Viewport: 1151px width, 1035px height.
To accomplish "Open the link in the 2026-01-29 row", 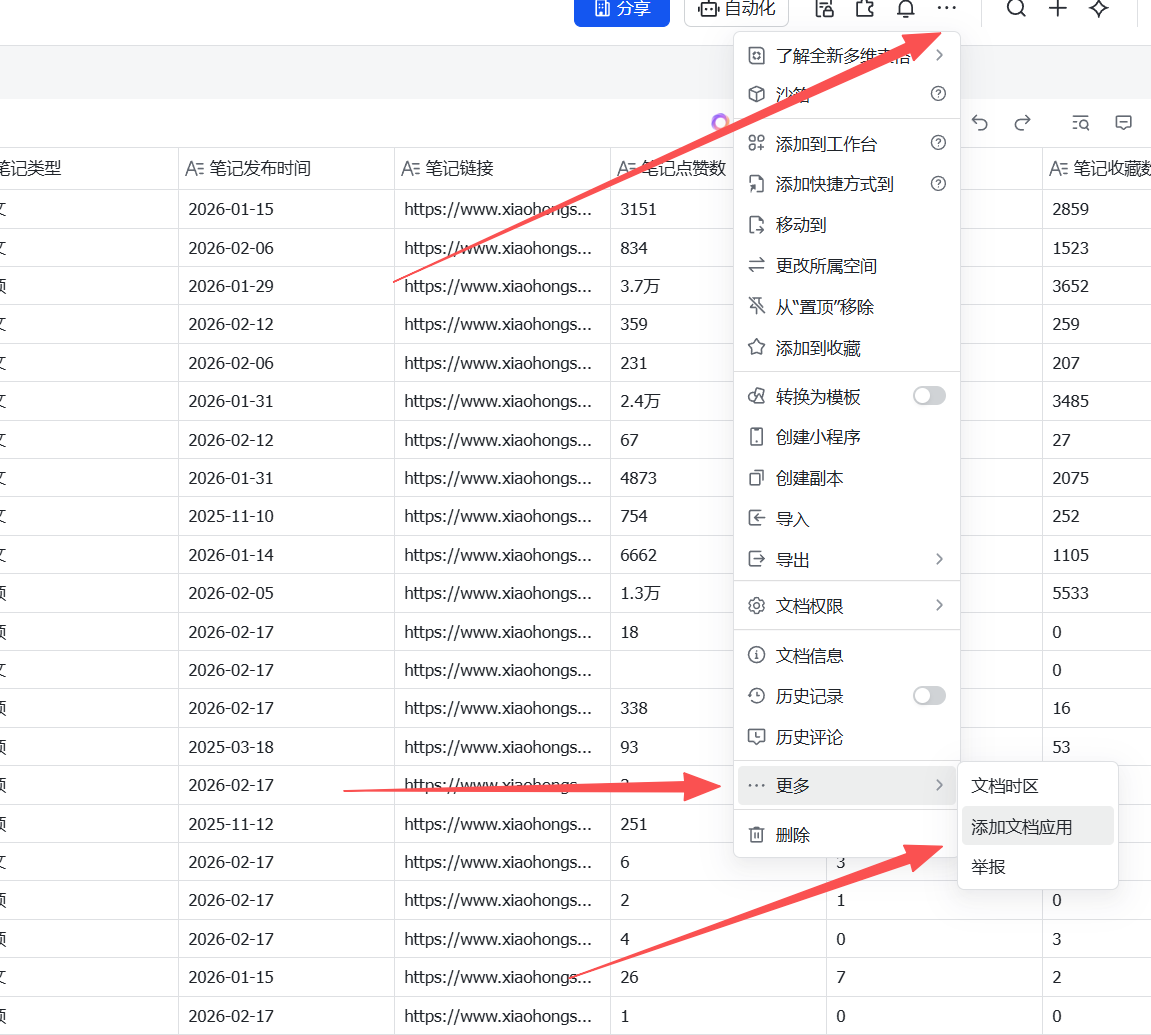I will 498,286.
